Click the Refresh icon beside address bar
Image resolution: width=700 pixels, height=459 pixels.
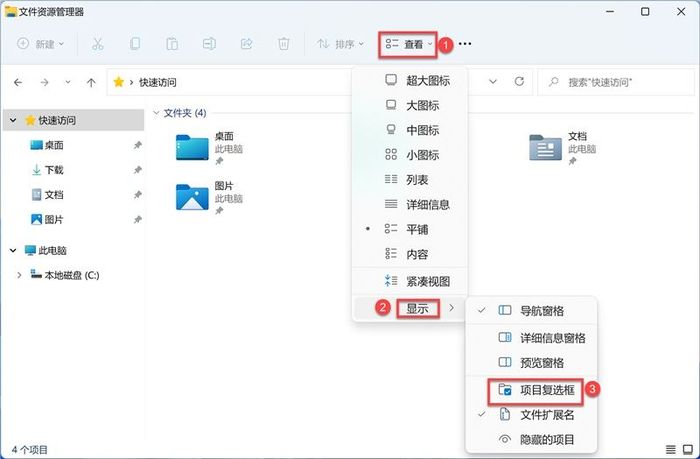pos(519,81)
